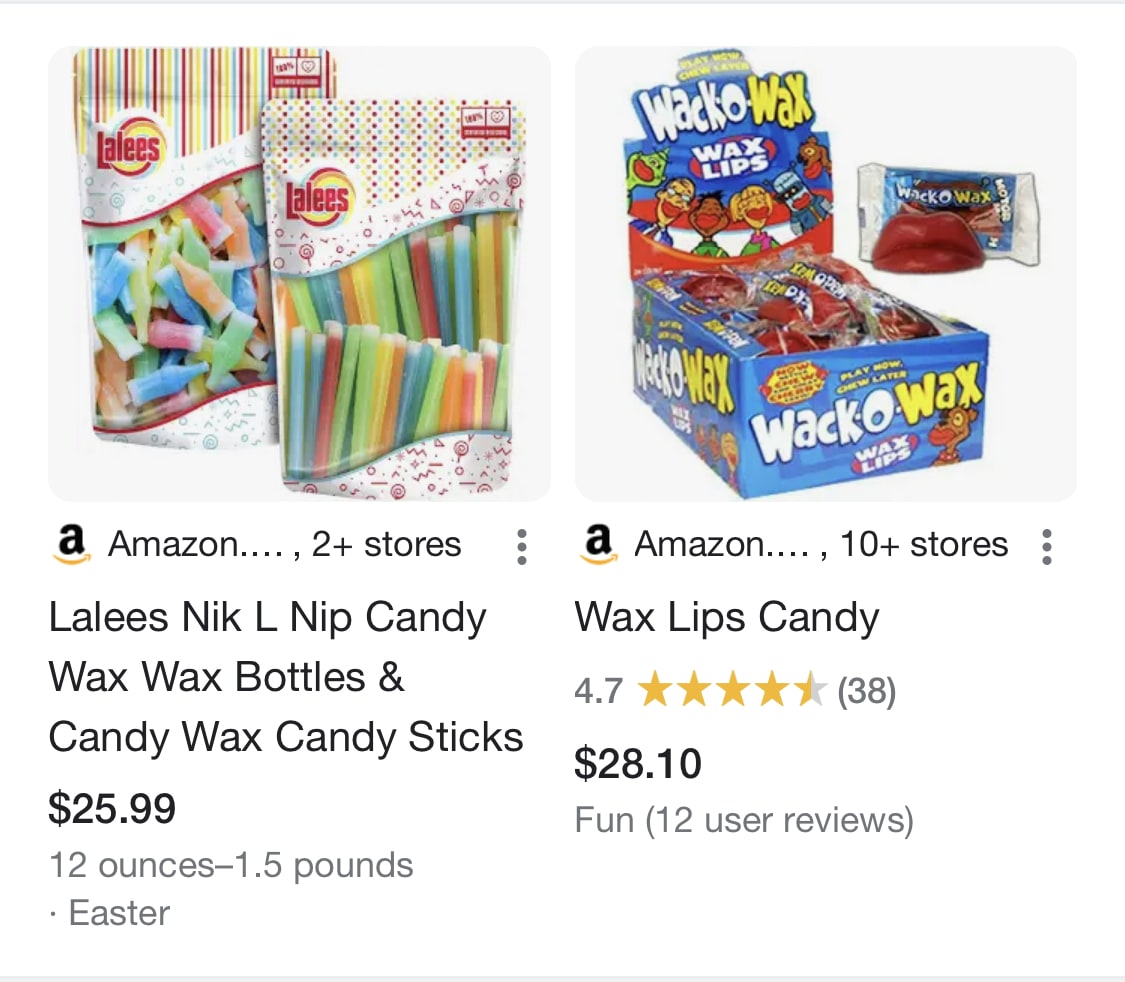This screenshot has width=1125, height=982.
Task: Open the Wax Lips Candy title link
Action: coord(727,618)
